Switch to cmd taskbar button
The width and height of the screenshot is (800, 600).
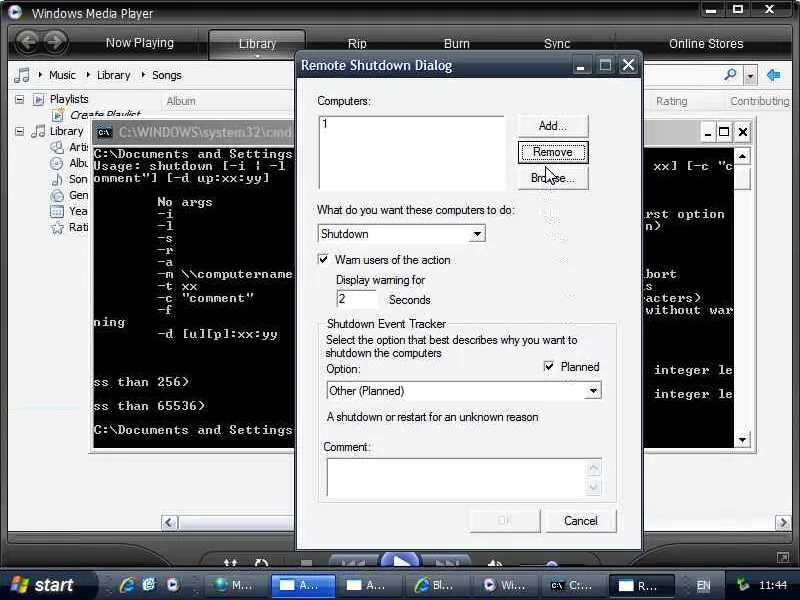pyautogui.click(x=573, y=585)
